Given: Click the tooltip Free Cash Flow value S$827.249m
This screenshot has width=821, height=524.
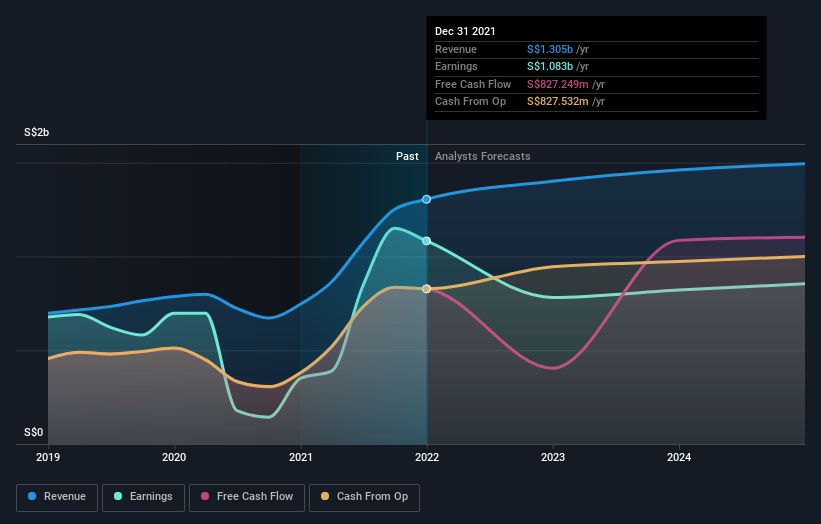Looking at the screenshot, I should [x=558, y=84].
